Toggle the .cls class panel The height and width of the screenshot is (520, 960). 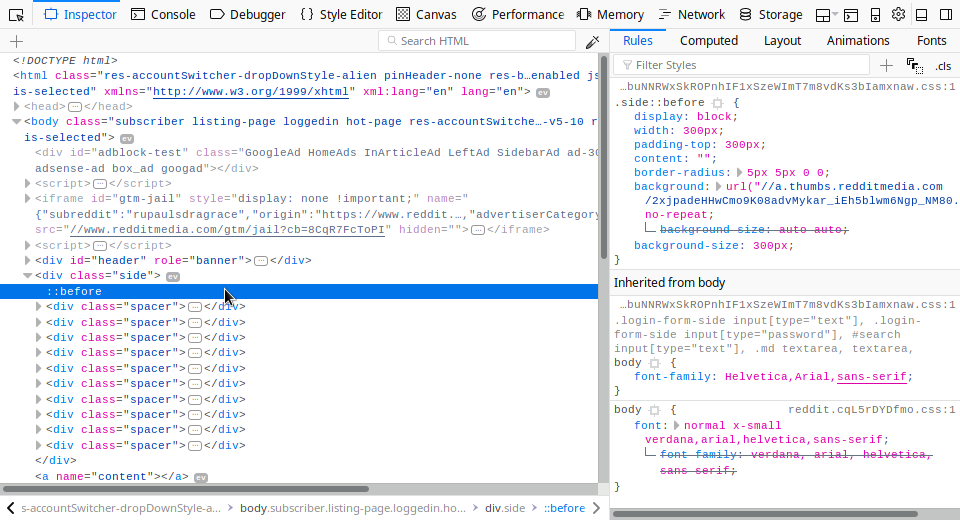click(942, 65)
